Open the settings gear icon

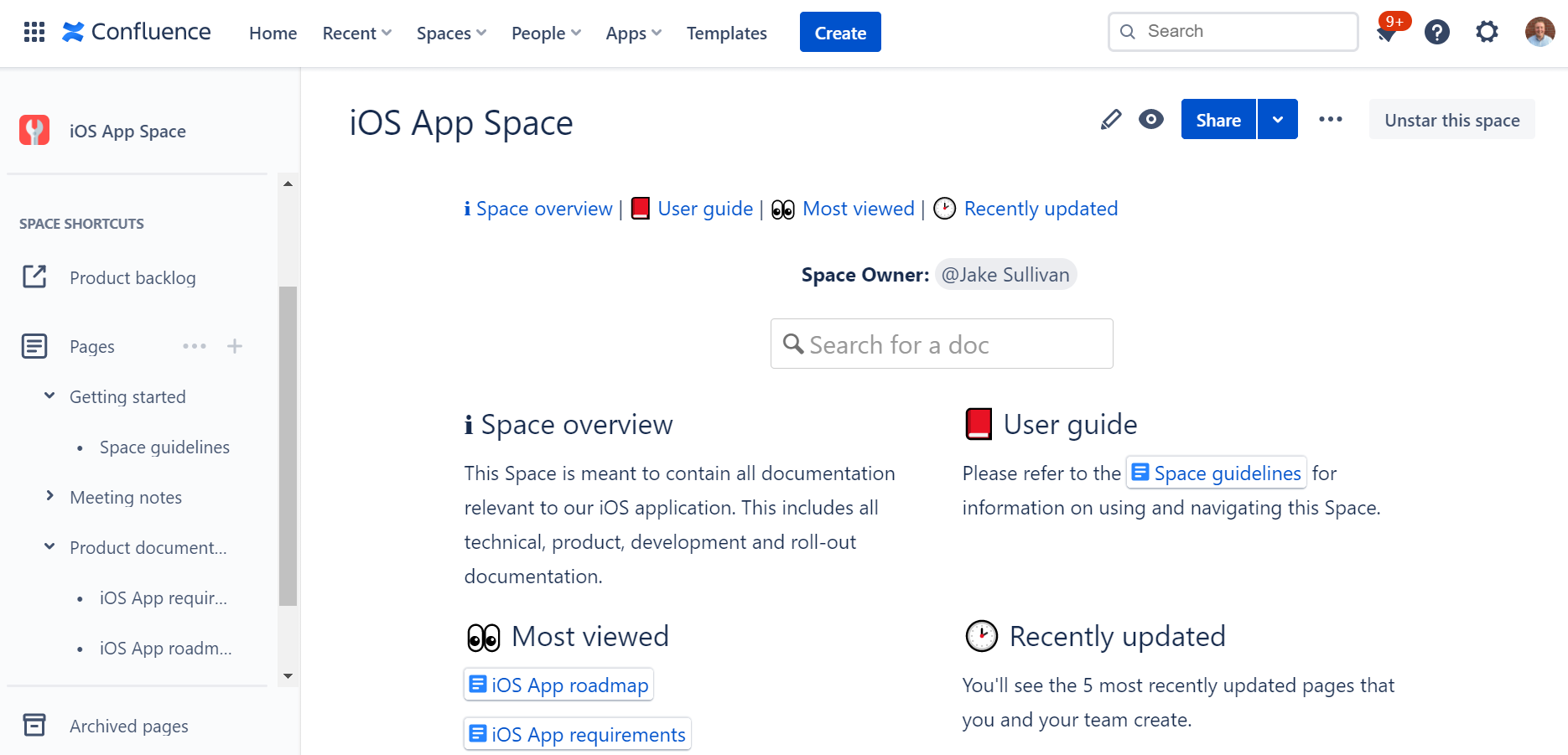pos(1488,33)
